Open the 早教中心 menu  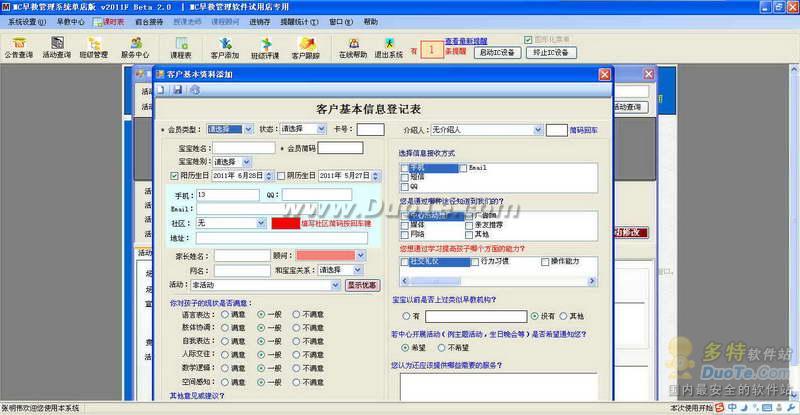point(70,22)
